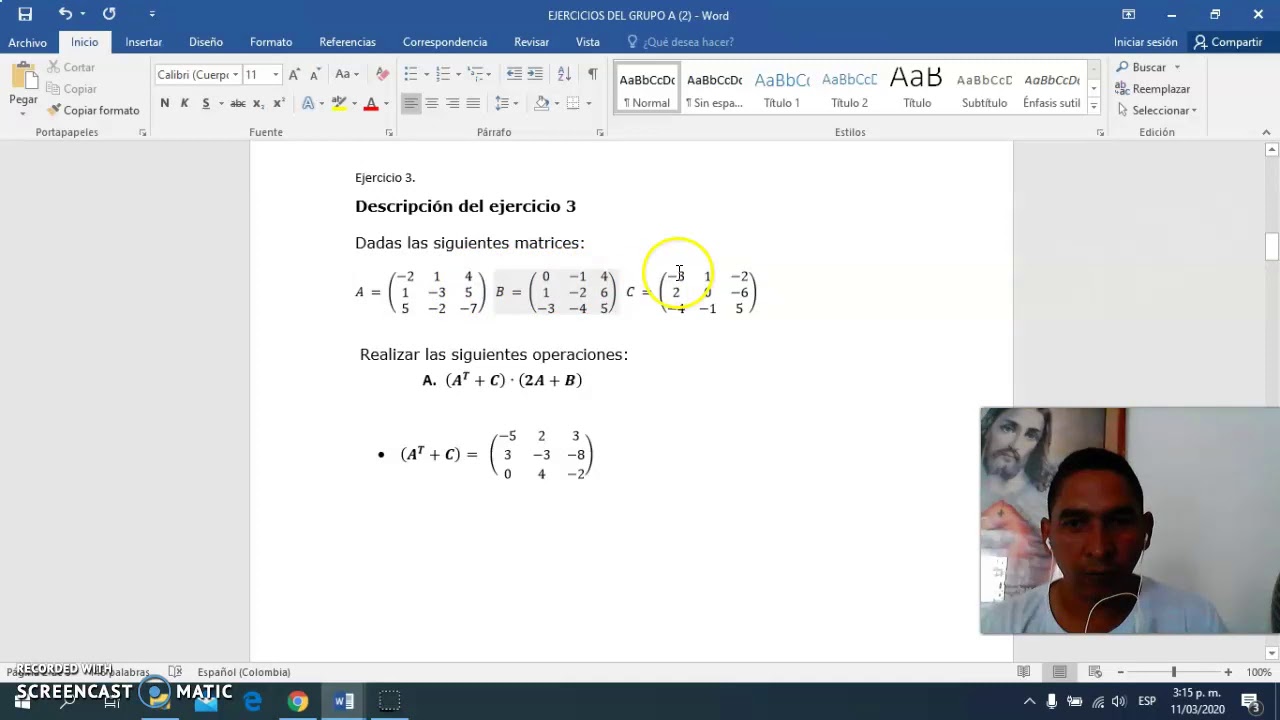Select the Copiar formato painter
The width and height of the screenshot is (1280, 720).
tap(93, 110)
